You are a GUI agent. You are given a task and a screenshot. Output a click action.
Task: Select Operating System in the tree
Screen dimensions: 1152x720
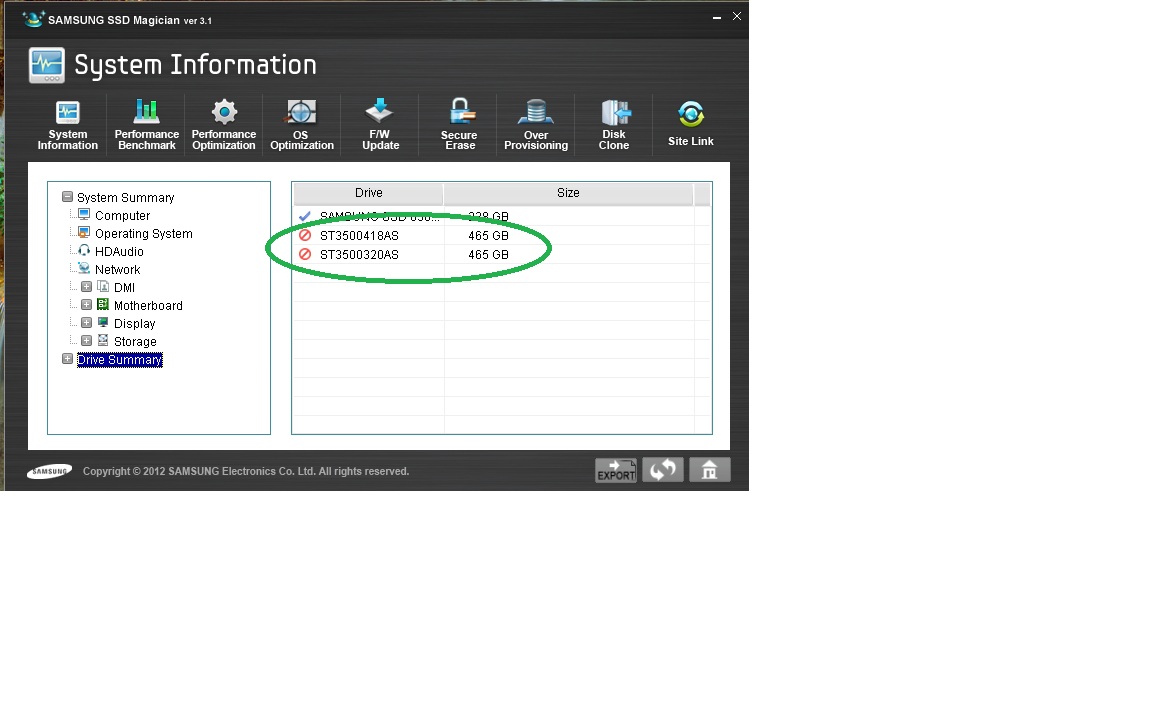[x=143, y=234]
